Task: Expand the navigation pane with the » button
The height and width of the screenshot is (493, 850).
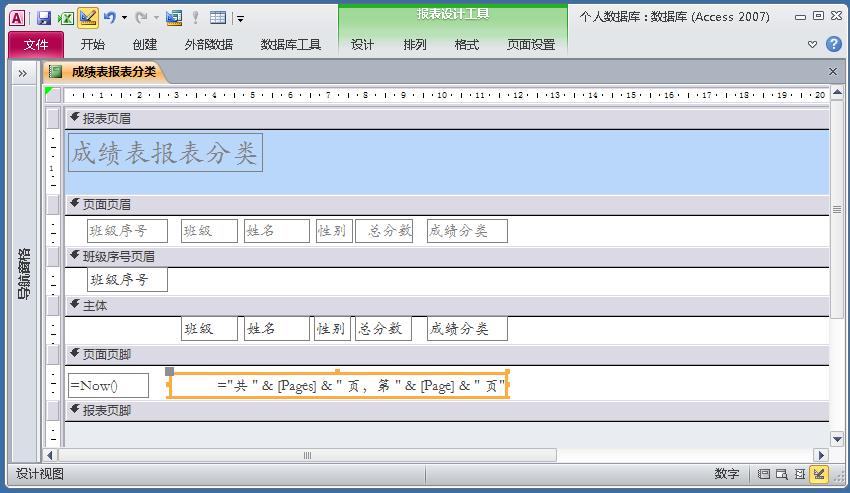Action: pos(23,73)
